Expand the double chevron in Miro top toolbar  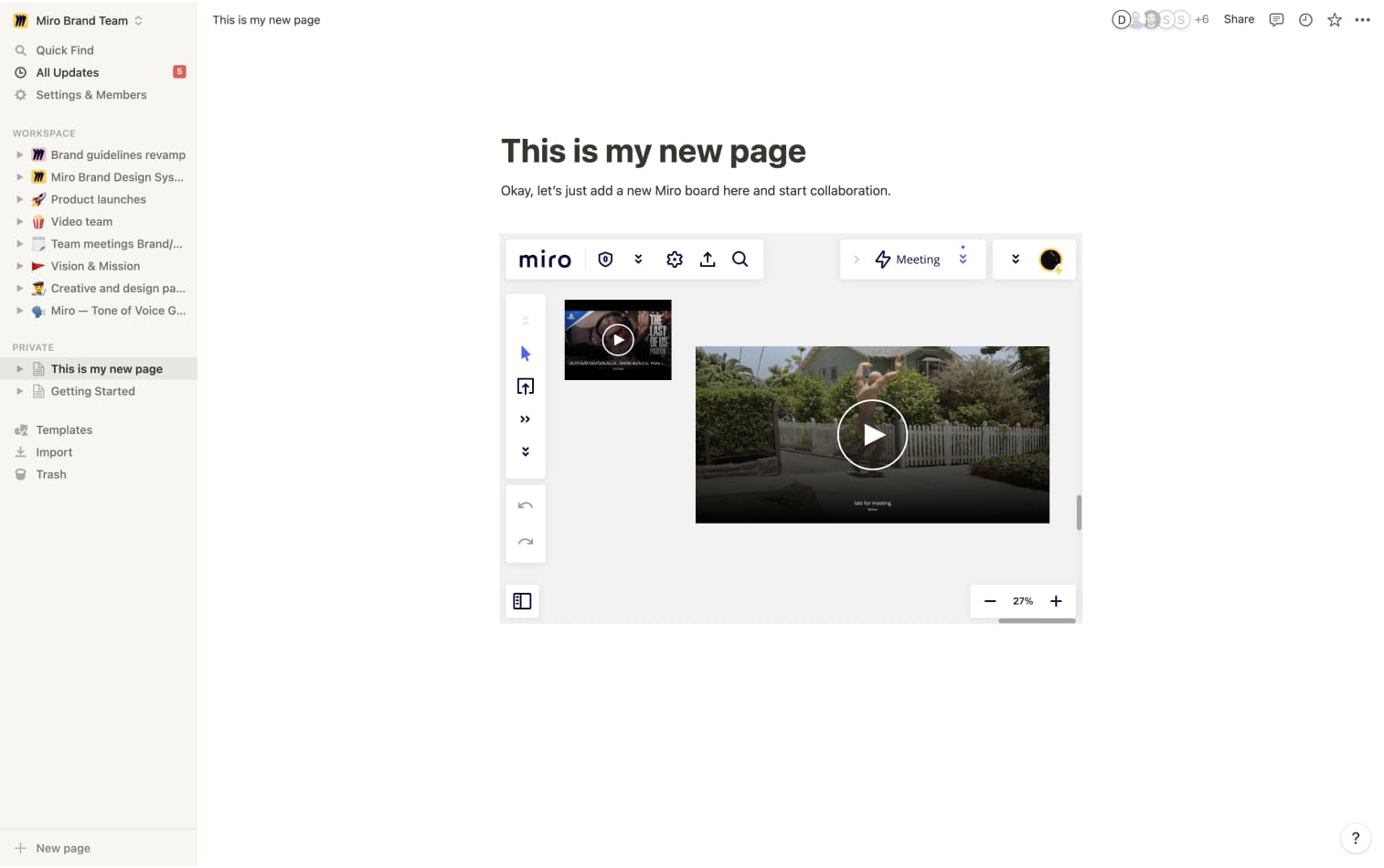tap(638, 259)
